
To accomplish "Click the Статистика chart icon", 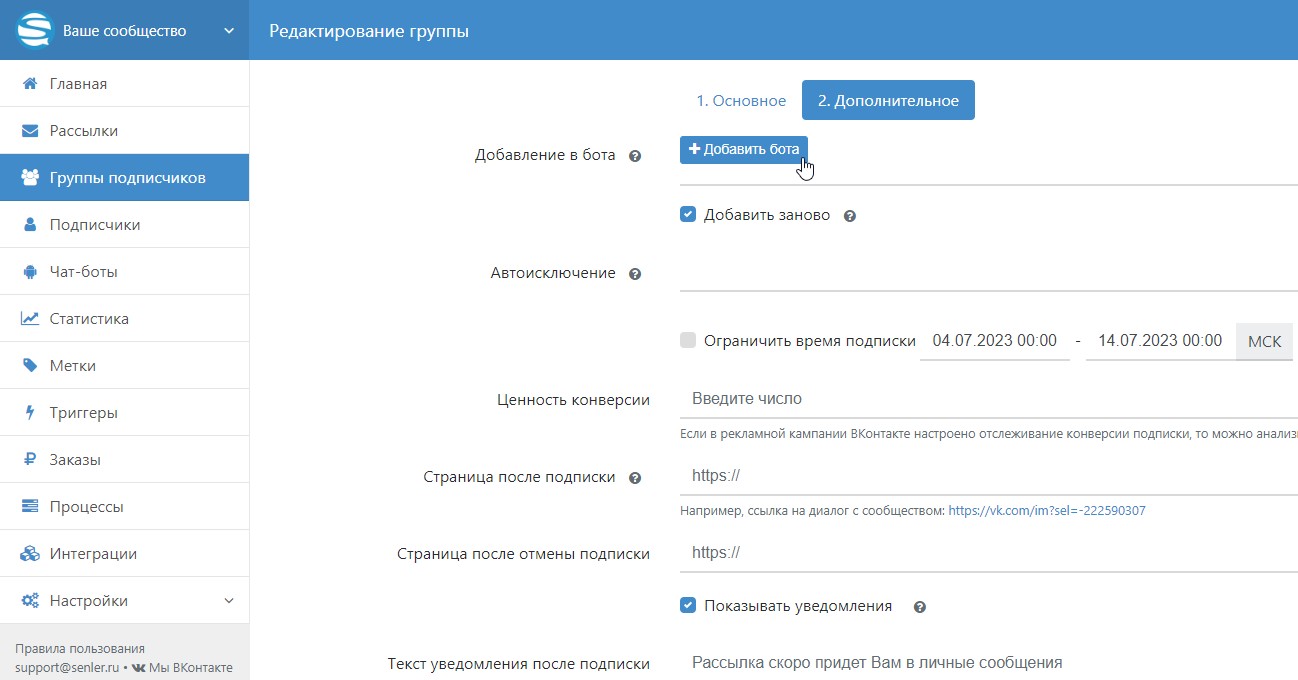I will 30,319.
